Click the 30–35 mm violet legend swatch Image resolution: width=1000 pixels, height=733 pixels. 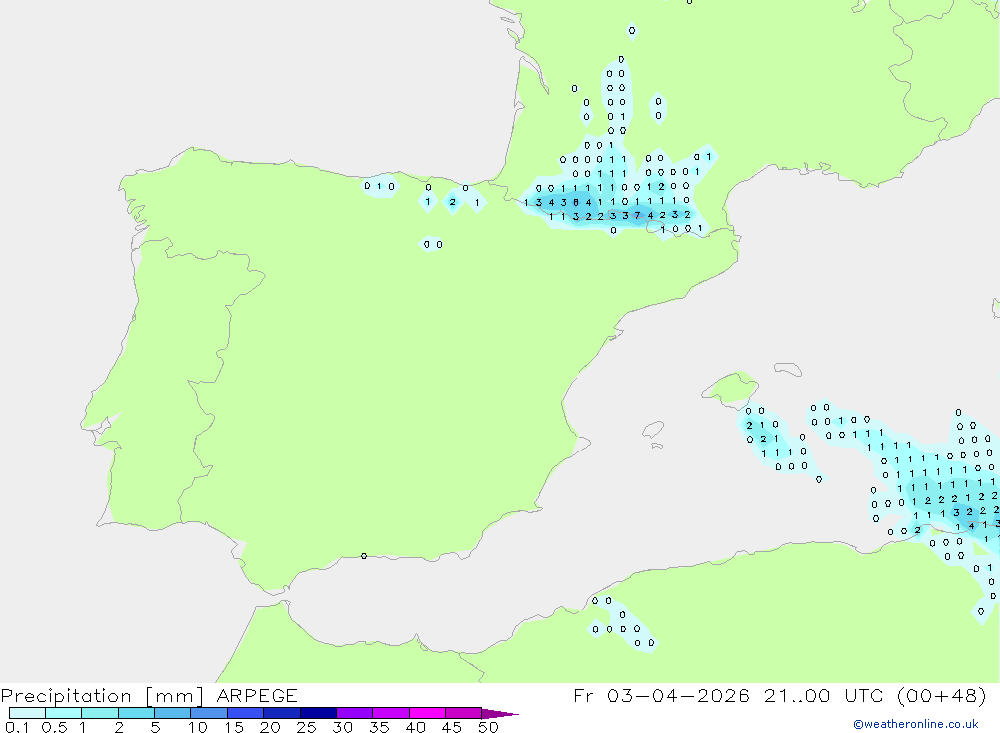click(355, 713)
